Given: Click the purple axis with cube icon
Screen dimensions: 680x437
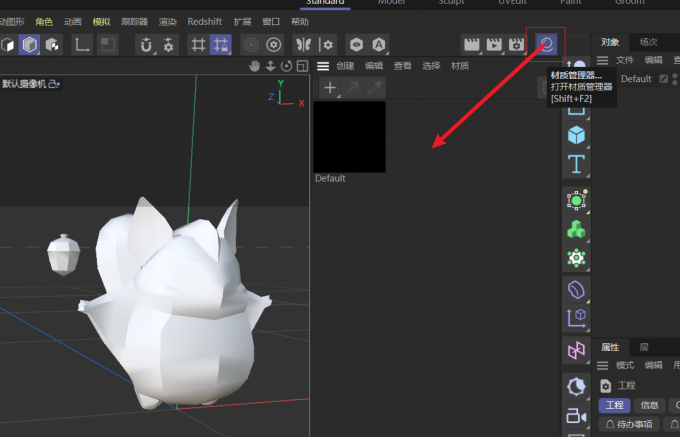Looking at the screenshot, I should [576, 319].
